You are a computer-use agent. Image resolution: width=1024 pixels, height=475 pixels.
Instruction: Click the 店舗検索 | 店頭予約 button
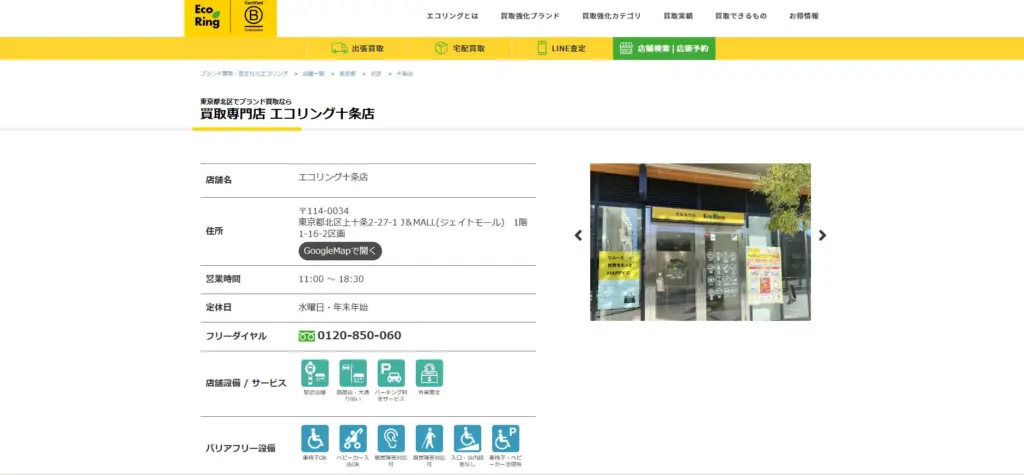664,48
